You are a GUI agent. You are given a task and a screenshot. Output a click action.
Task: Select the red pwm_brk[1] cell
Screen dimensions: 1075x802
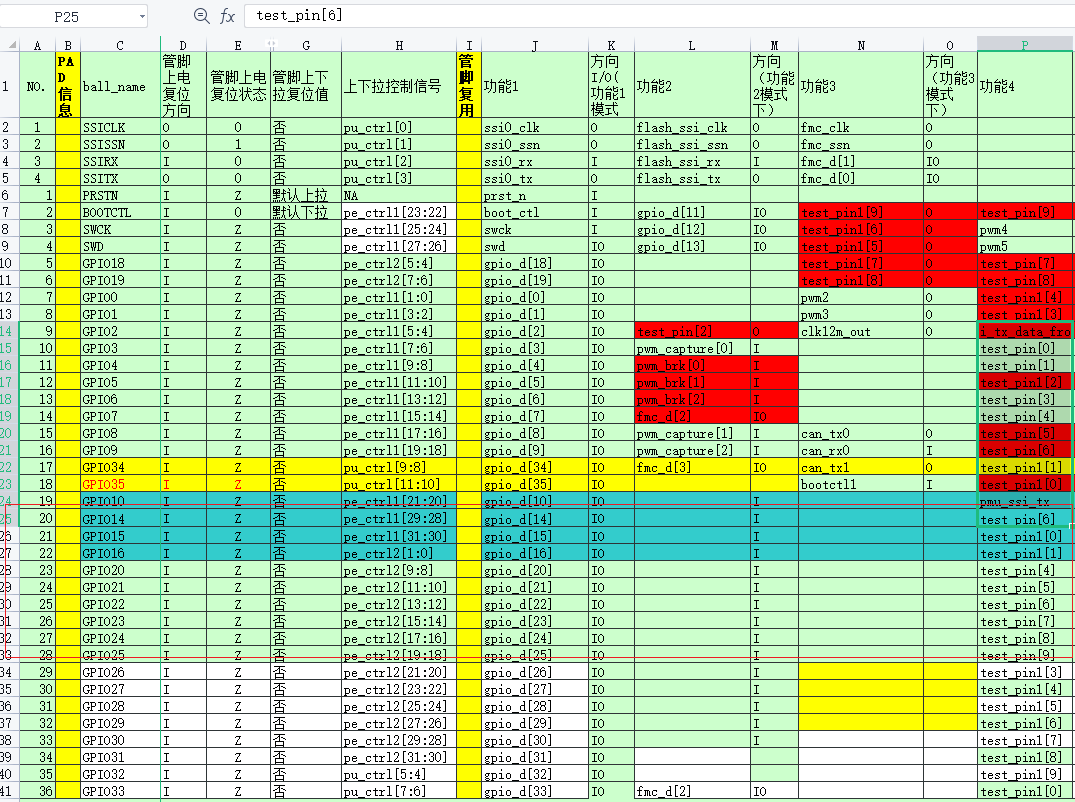pyautogui.click(x=692, y=382)
